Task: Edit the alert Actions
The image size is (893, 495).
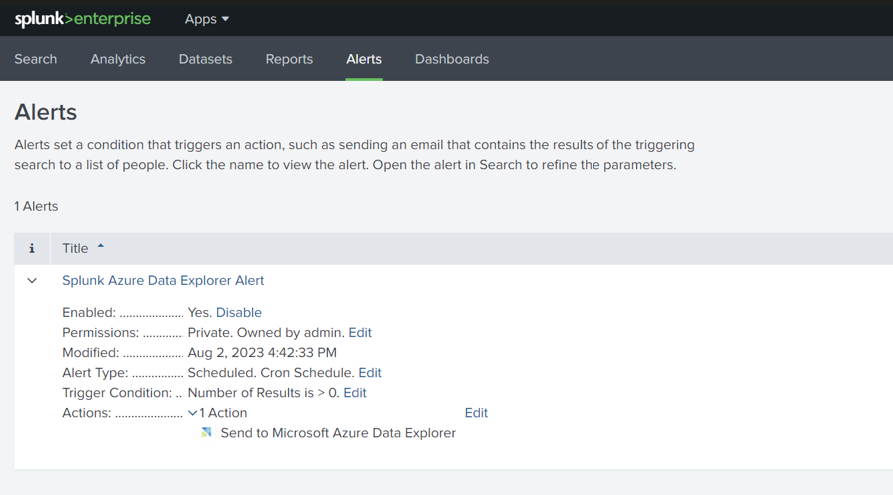Action: pyautogui.click(x=476, y=413)
